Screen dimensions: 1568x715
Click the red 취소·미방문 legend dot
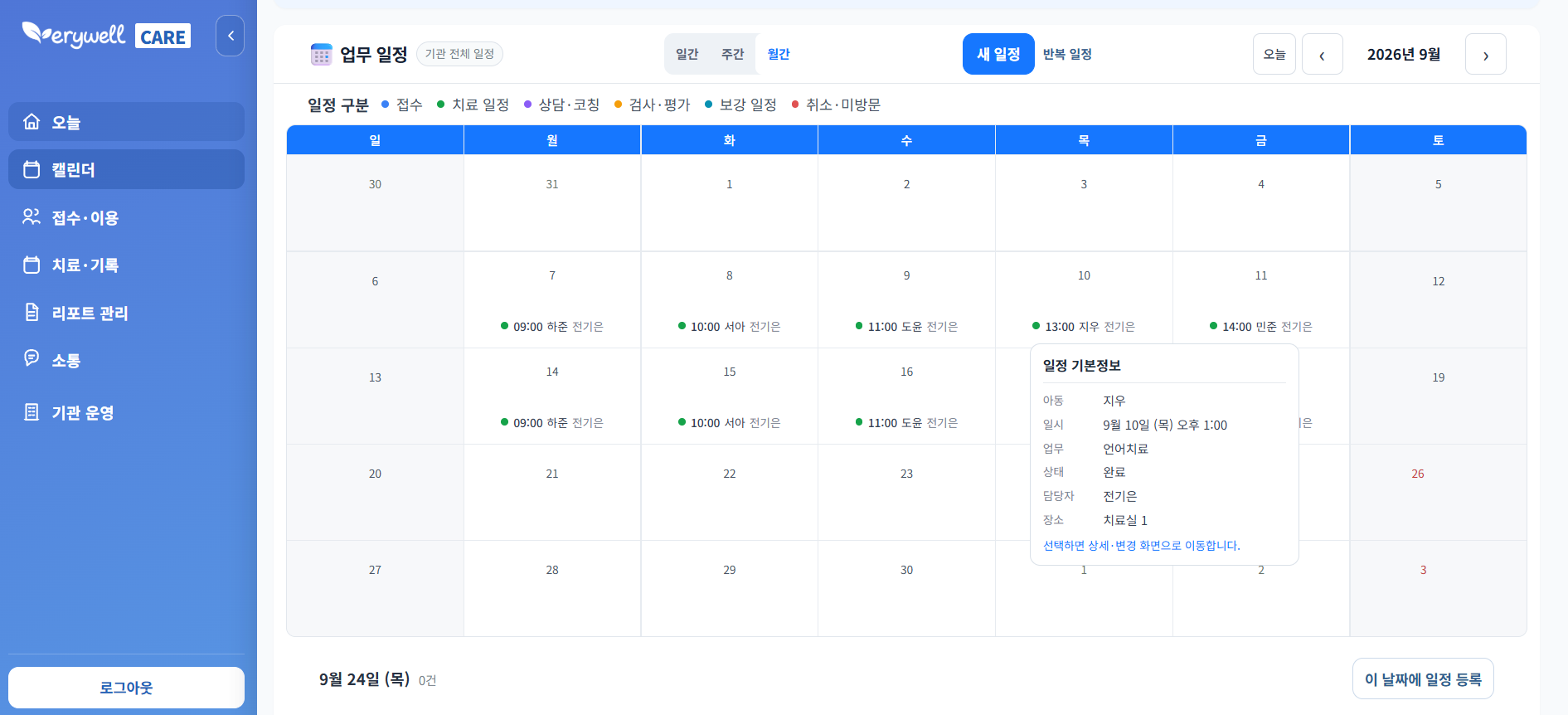[794, 105]
